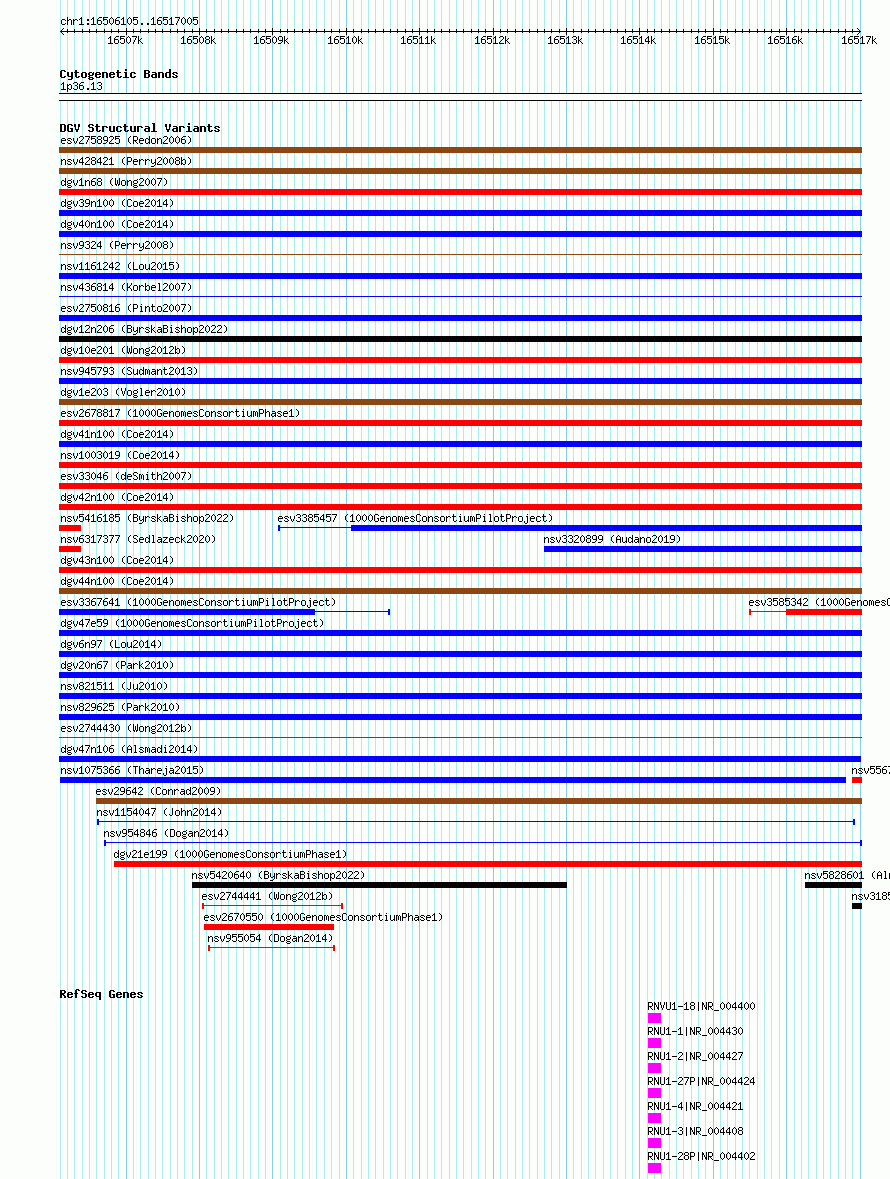Viewport: 890px width, 1179px height.
Task: Click nsv1075366 (Thareja2015) label
Action: (132, 772)
